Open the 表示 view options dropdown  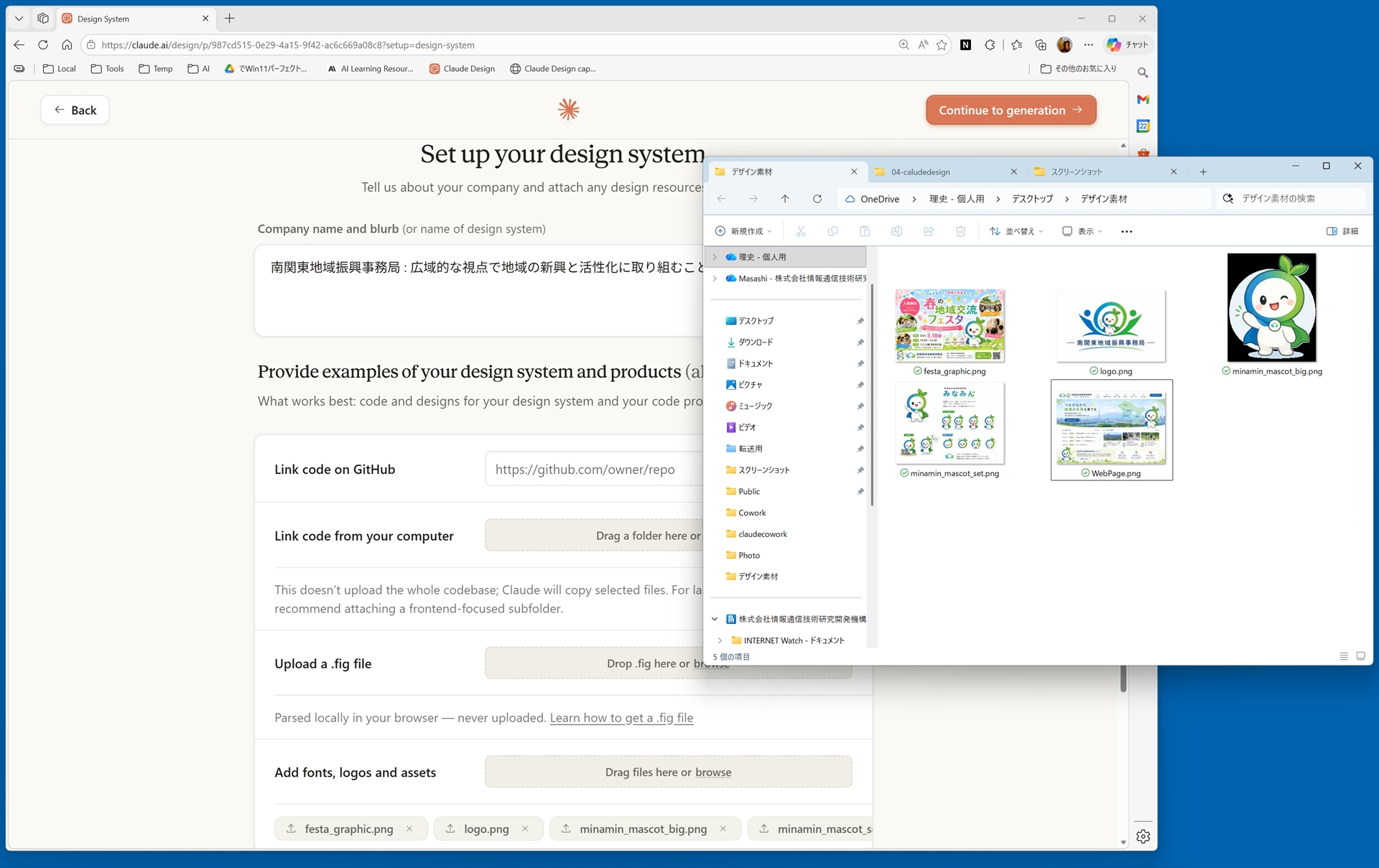point(1082,231)
